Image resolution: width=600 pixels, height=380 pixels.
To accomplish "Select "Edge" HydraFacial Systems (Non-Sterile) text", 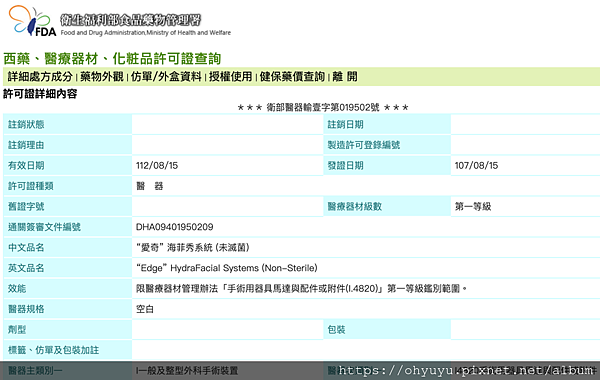I will point(227,268).
